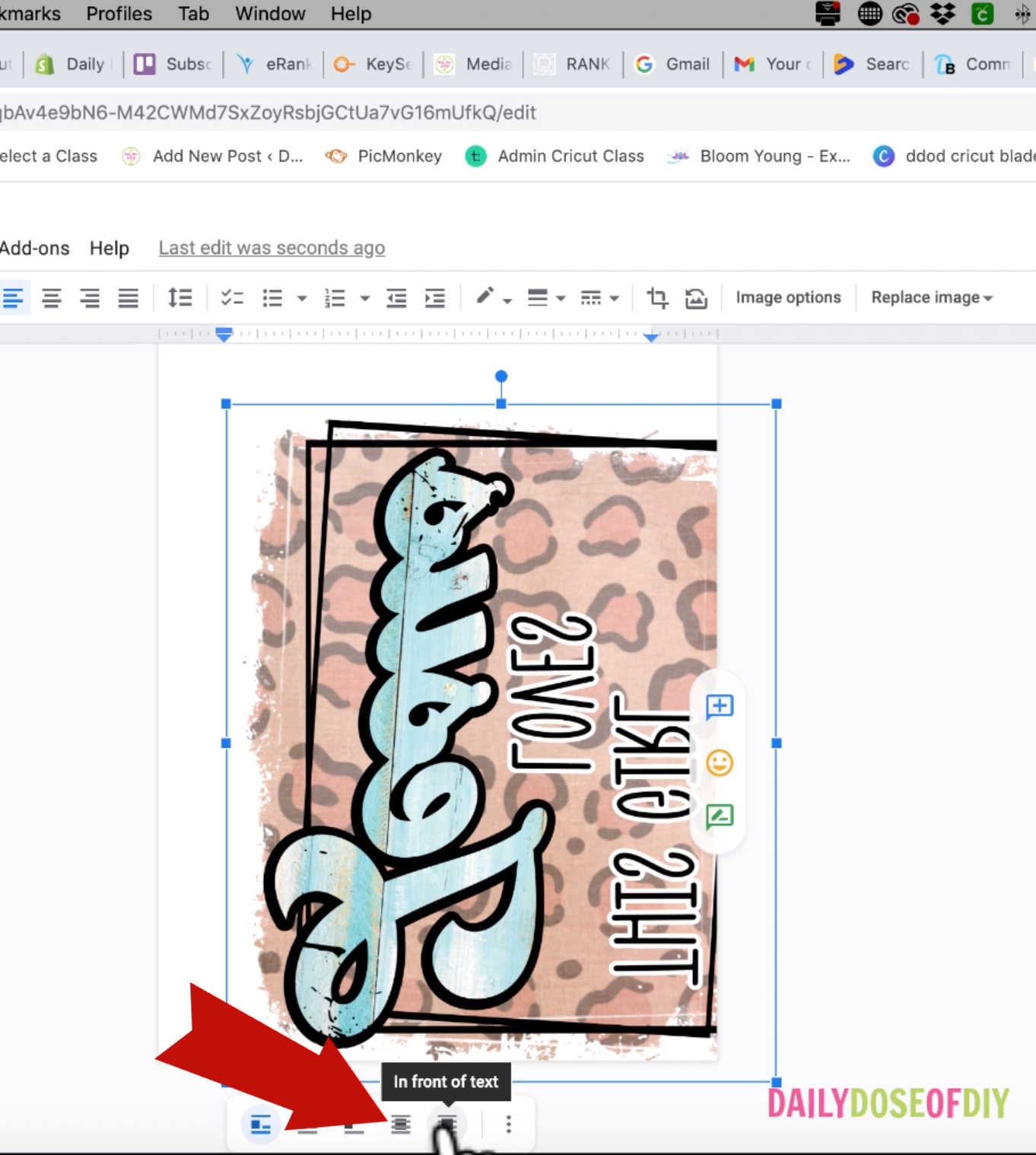Expand the numbered list style dropdown
Viewport: 1036px width, 1155px height.
coord(365,297)
